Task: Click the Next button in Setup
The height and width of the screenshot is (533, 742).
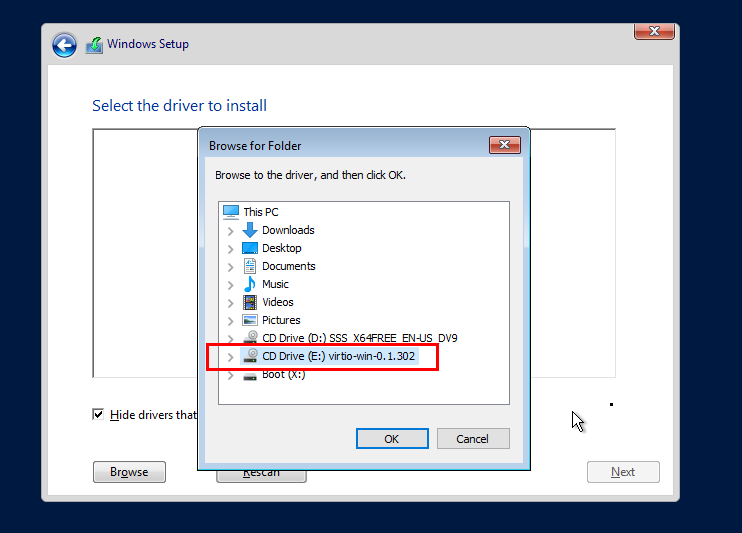Action: 623,472
